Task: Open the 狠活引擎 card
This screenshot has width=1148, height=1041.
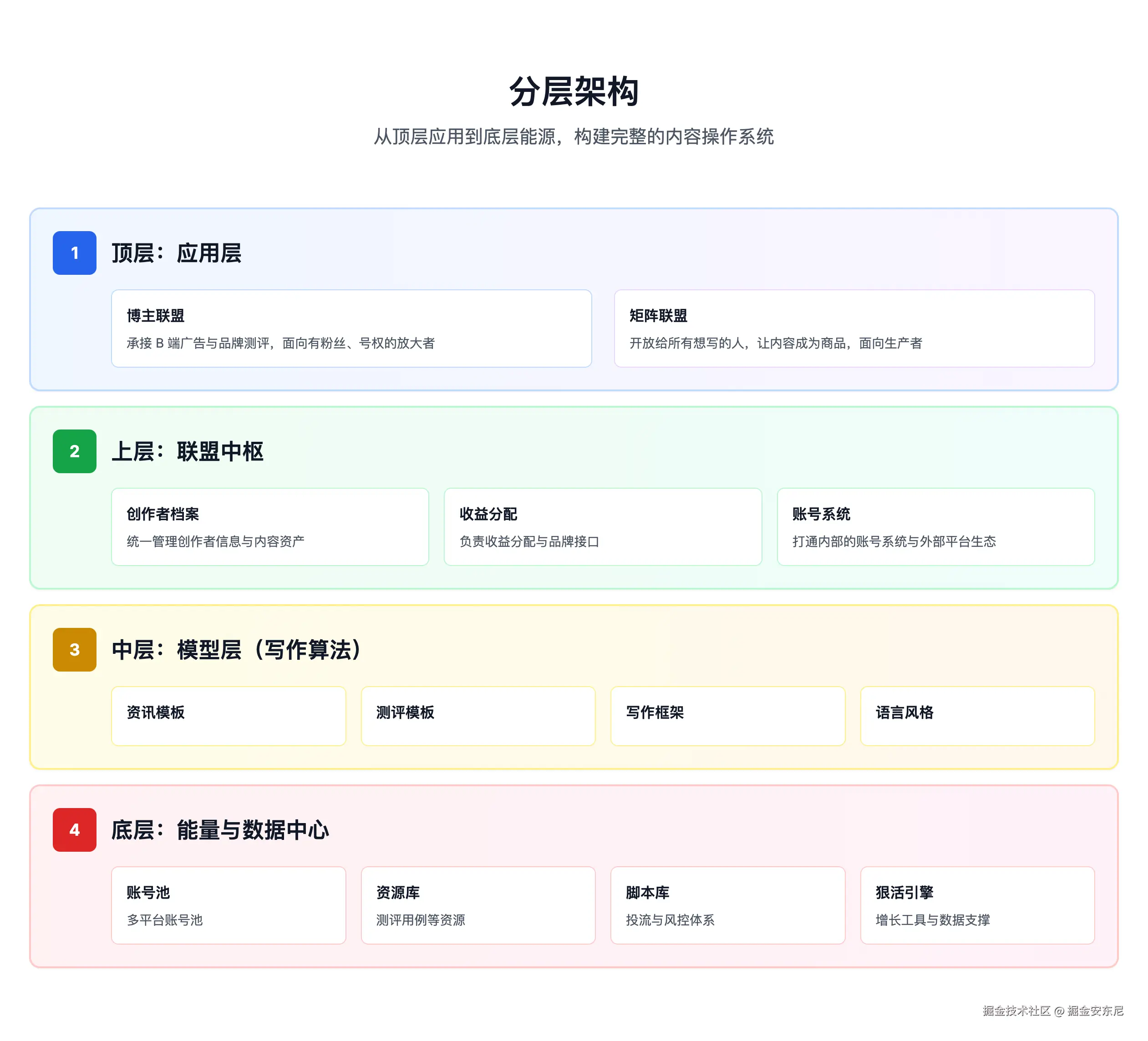Action: click(x=977, y=905)
